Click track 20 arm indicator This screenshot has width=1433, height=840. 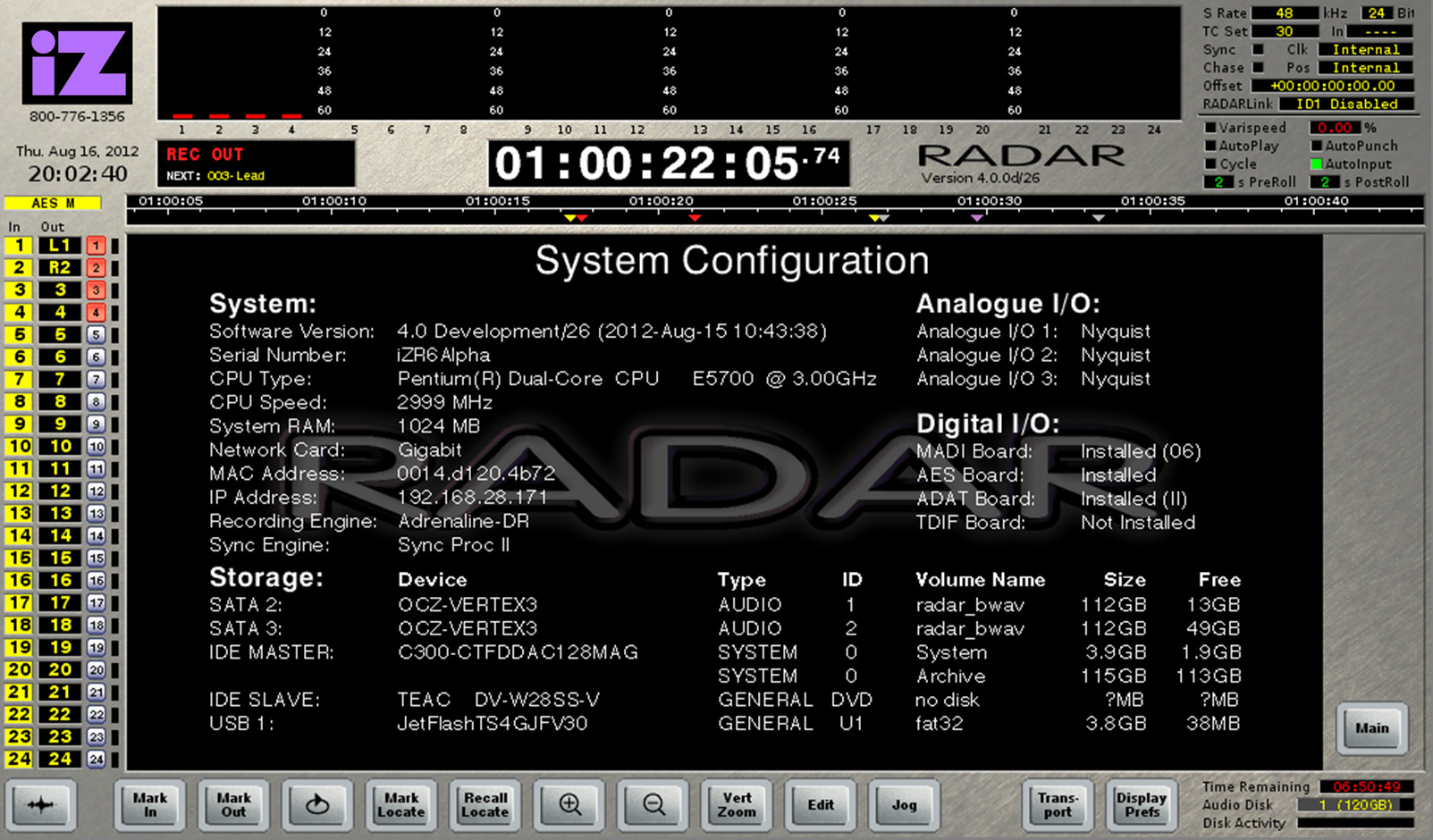click(97, 669)
